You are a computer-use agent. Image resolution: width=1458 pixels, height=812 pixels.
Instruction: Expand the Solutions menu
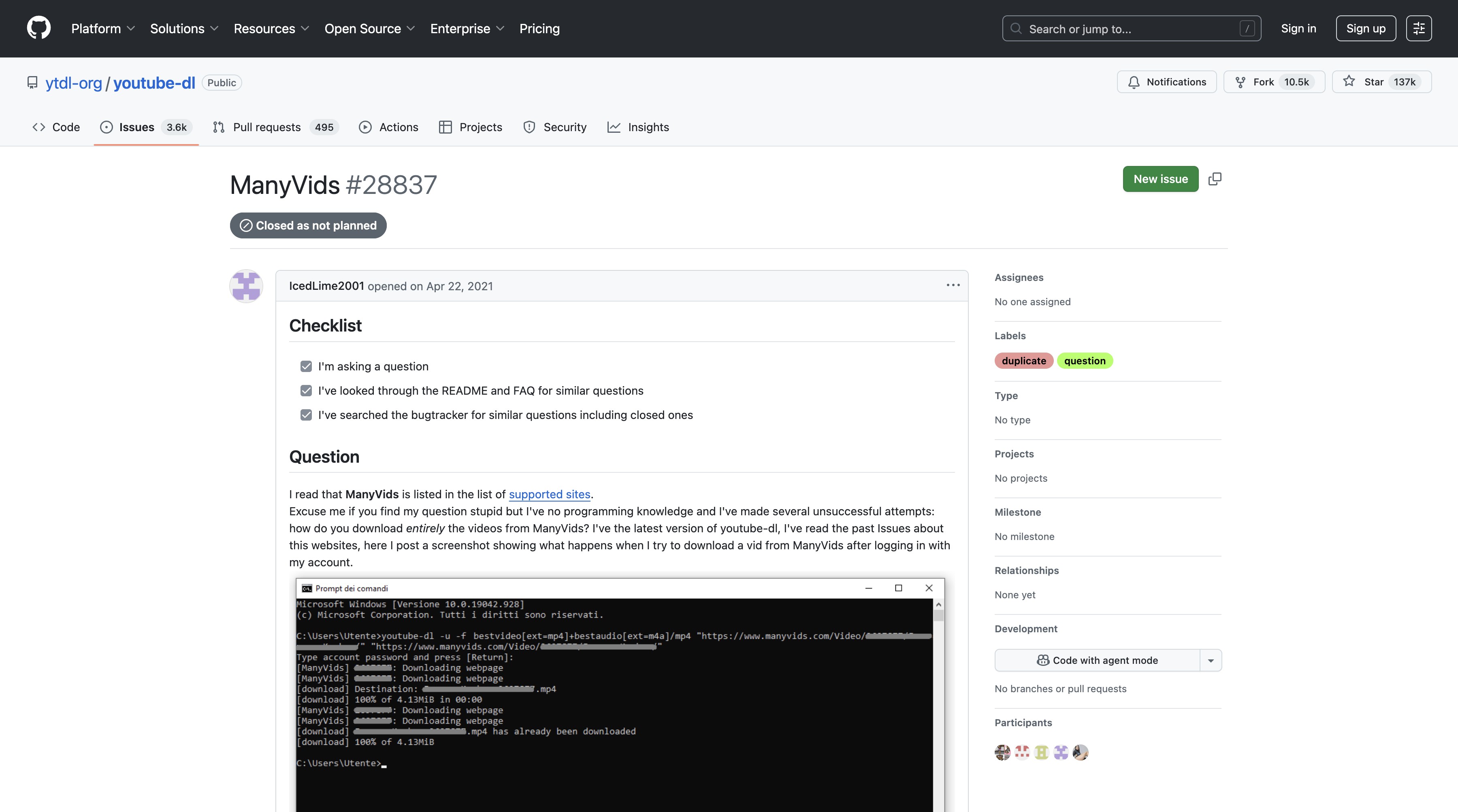click(184, 28)
